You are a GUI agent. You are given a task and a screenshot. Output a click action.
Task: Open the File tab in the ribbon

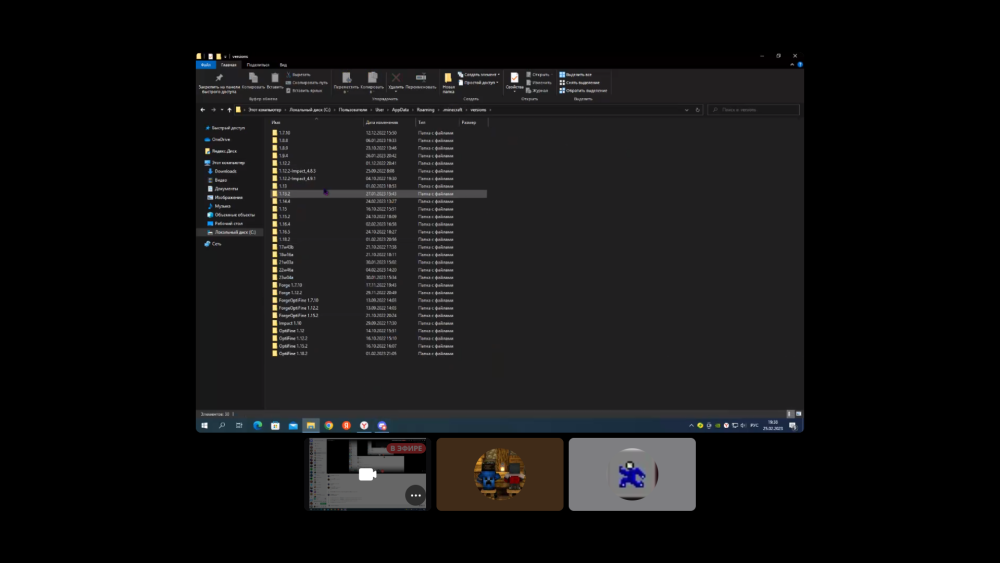pos(205,65)
